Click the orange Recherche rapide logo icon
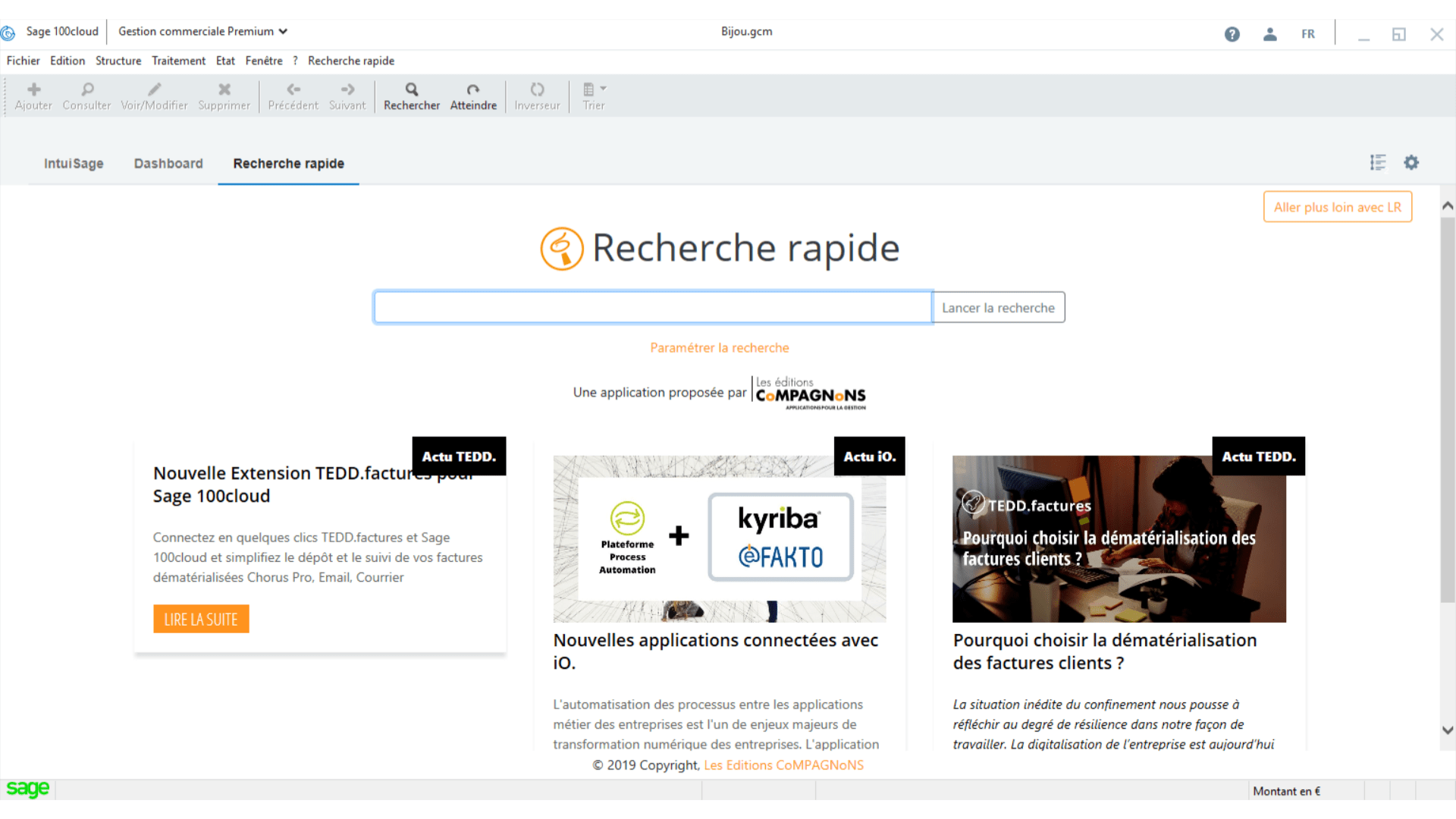 (562, 249)
